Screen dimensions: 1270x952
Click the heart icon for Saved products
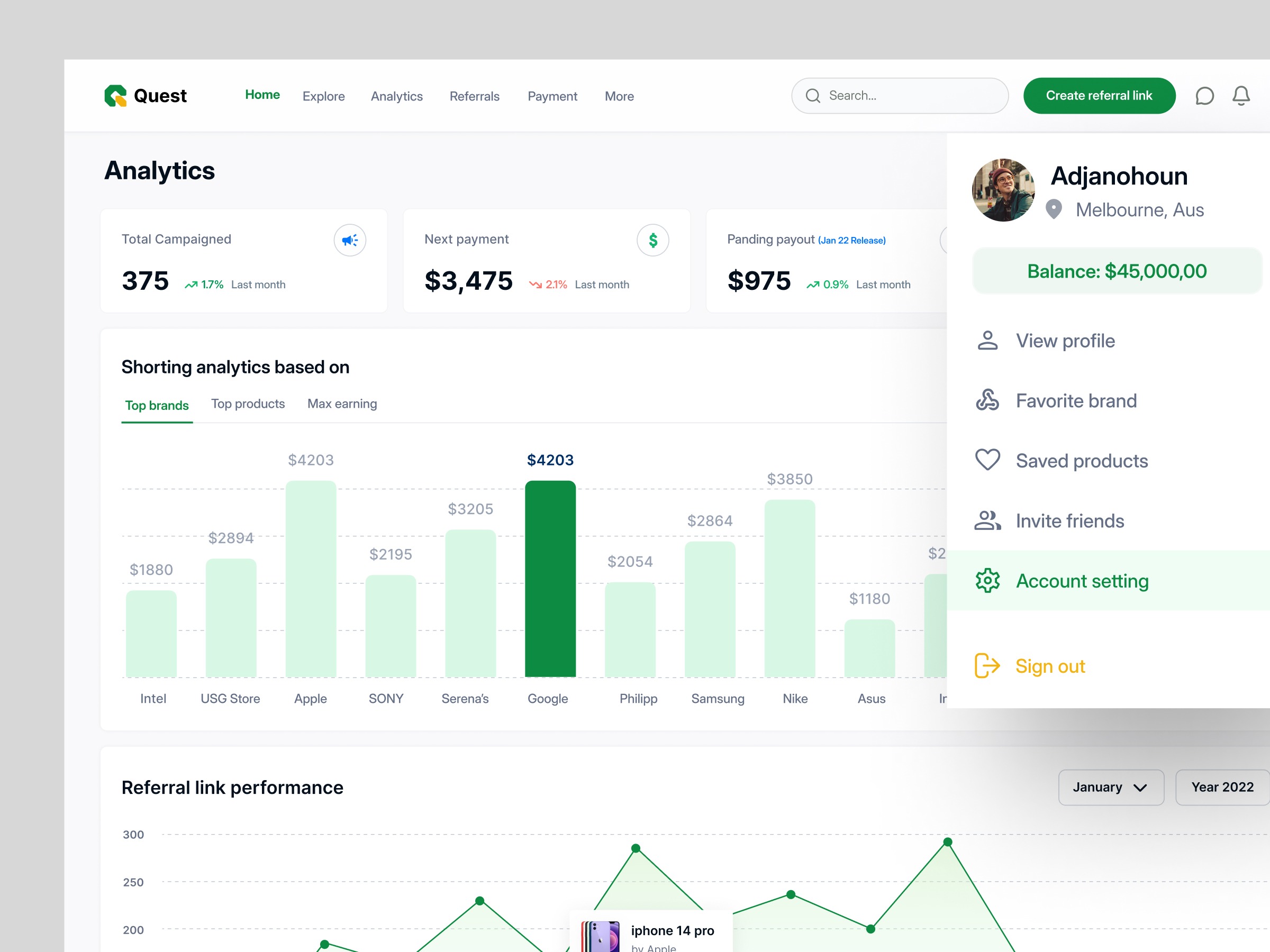[987, 460]
